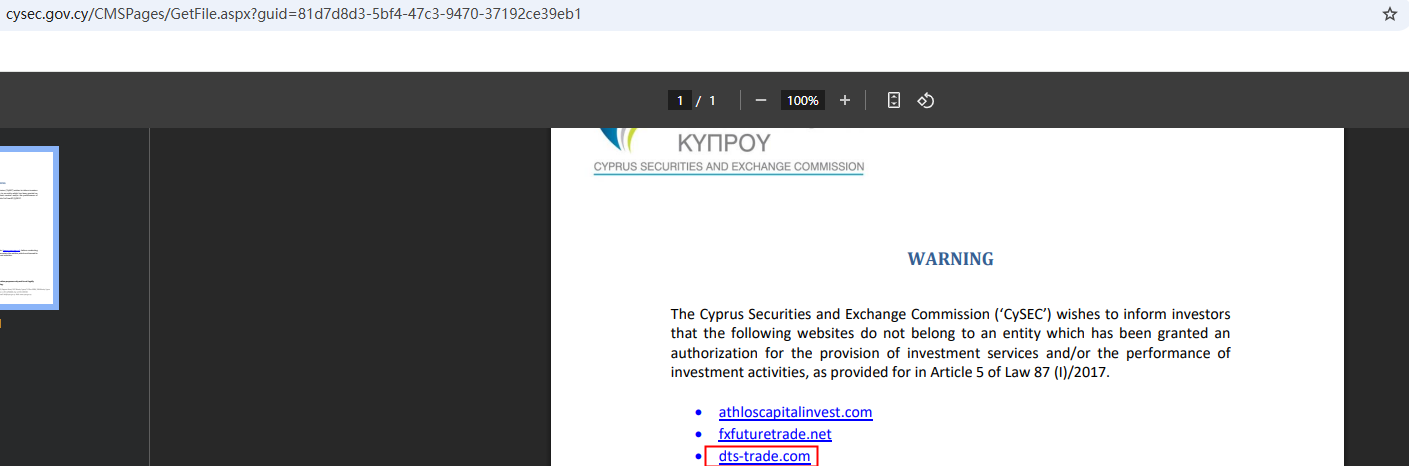Image resolution: width=1409 pixels, height=466 pixels.
Task: Click the total page count '1' after slash
Action: click(712, 100)
